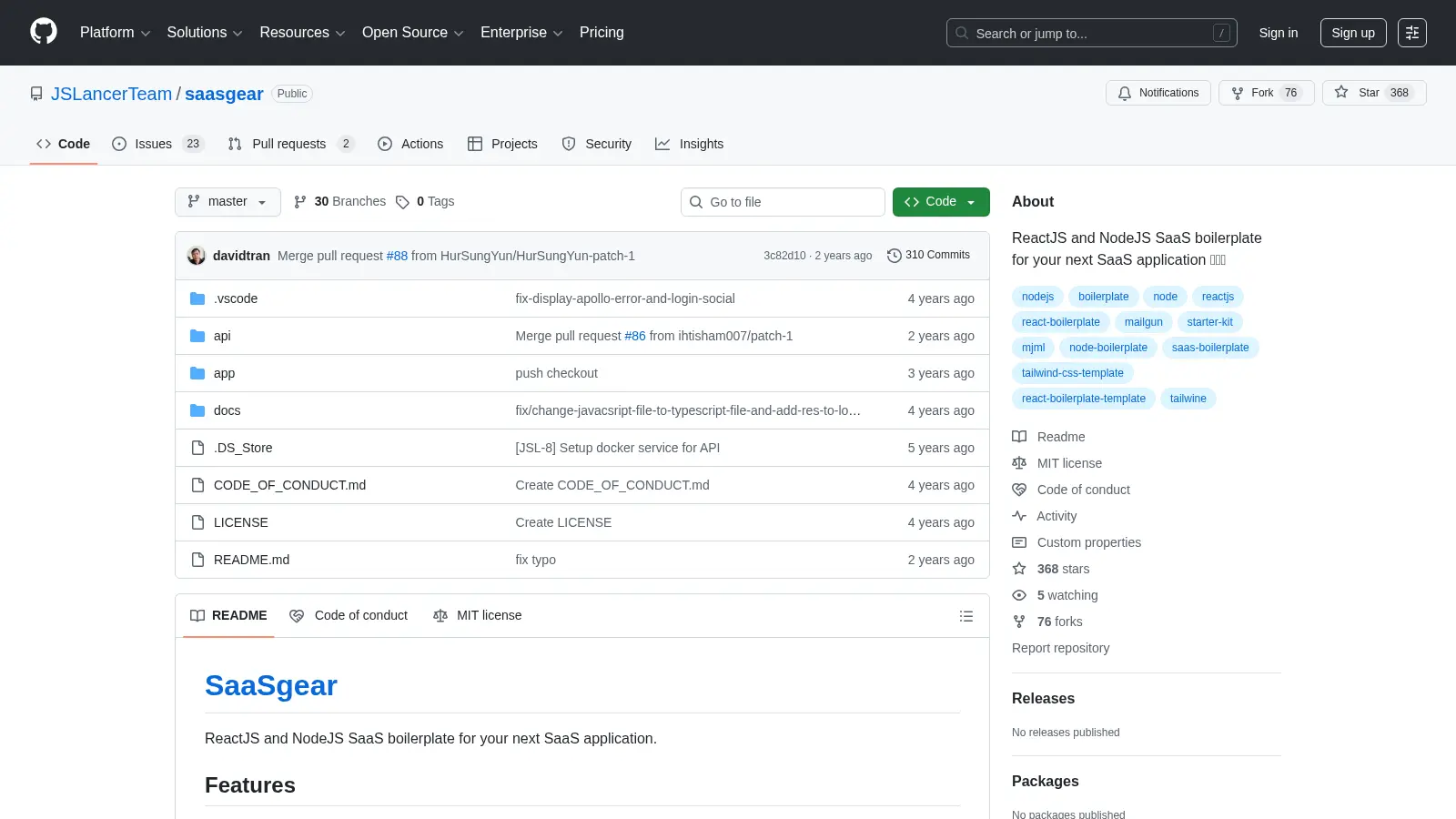The height and width of the screenshot is (819, 1456).
Task: Open the Platform dropdown menu
Action: click(115, 33)
